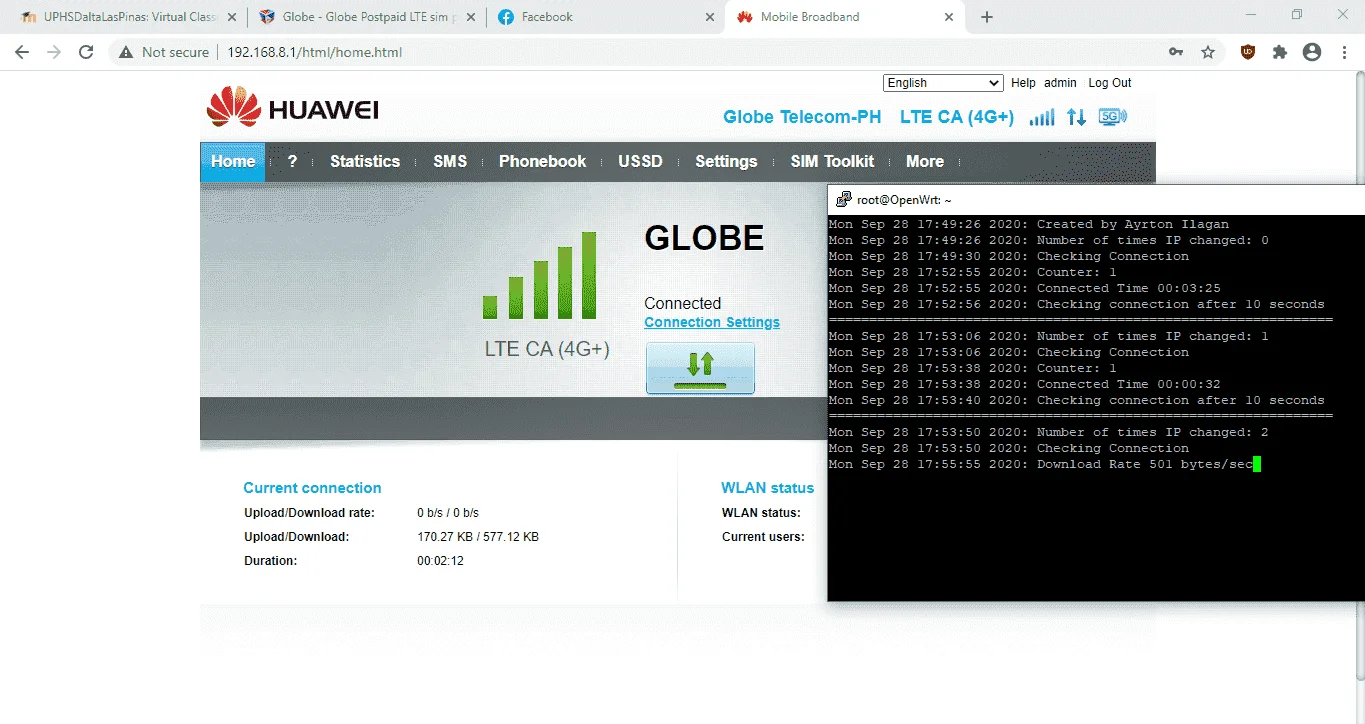Viewport: 1365px width, 724px height.
Task: Open the USSD menu
Action: coord(640,161)
